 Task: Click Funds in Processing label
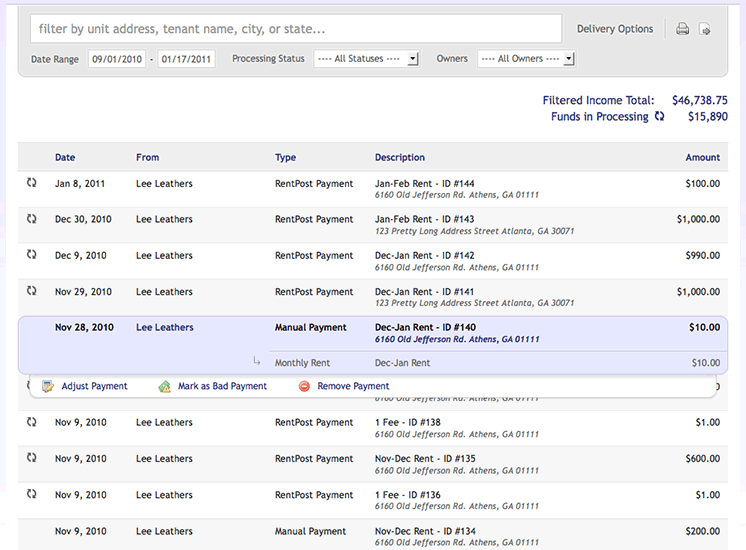coord(599,117)
